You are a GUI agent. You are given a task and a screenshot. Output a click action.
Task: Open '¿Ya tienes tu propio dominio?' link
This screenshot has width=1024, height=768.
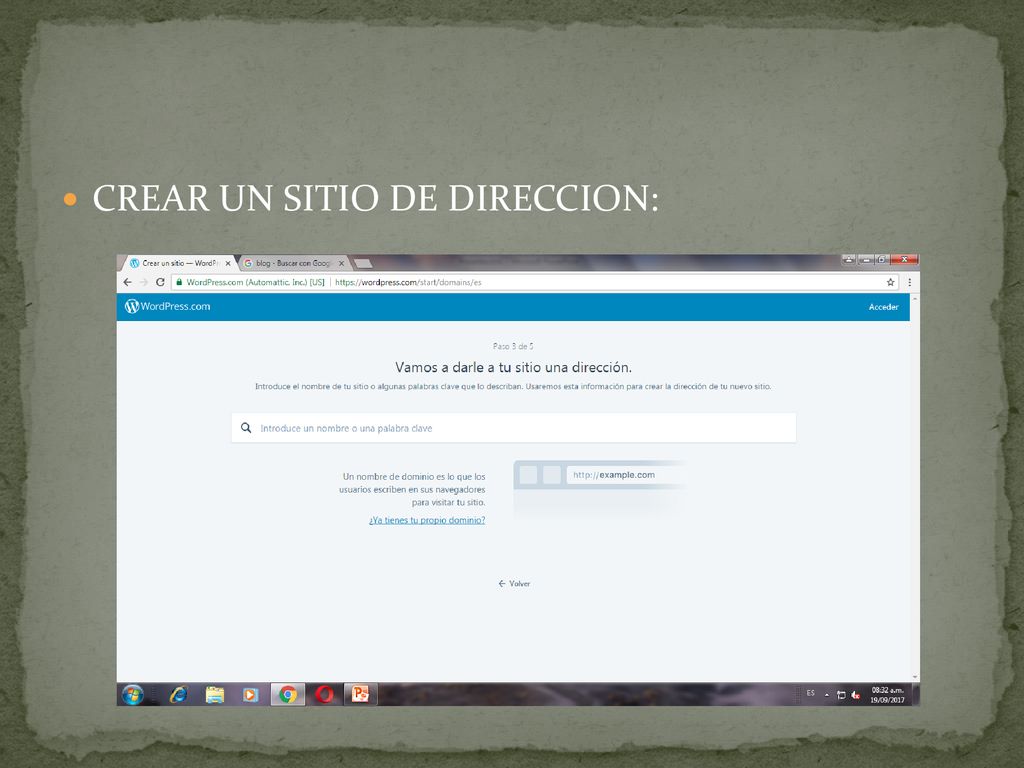tap(427, 520)
